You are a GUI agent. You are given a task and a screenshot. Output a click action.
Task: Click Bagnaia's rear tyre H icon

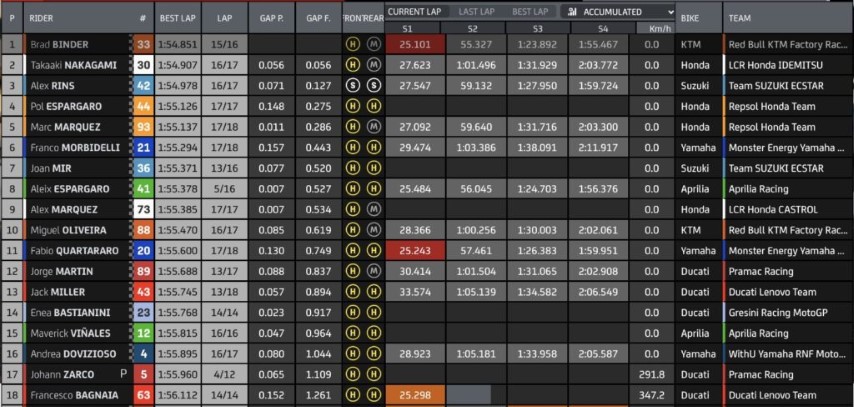[373, 395]
